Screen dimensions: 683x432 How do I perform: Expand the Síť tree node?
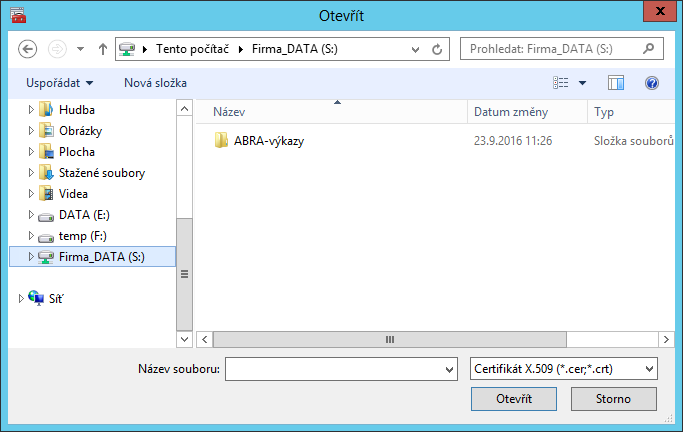[x=22, y=298]
